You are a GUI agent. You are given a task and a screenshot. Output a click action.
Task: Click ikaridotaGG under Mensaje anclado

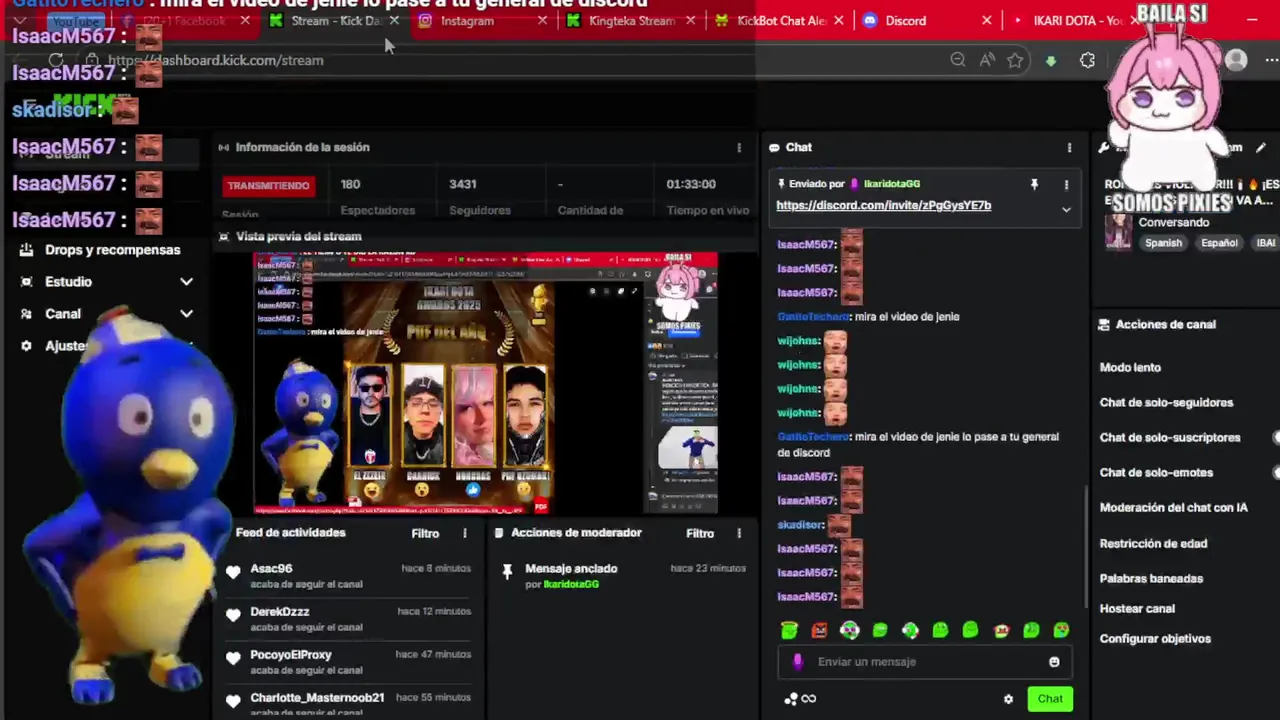click(571, 584)
